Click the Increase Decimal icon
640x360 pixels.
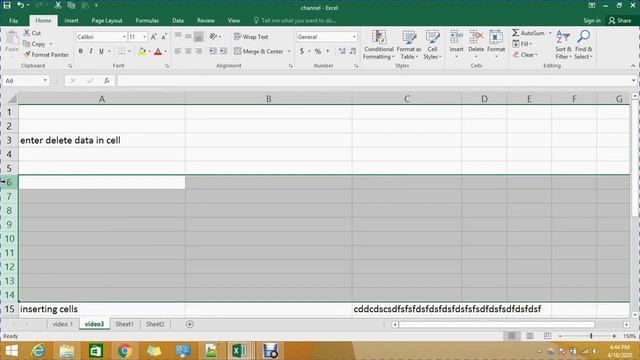pyautogui.click(x=342, y=51)
